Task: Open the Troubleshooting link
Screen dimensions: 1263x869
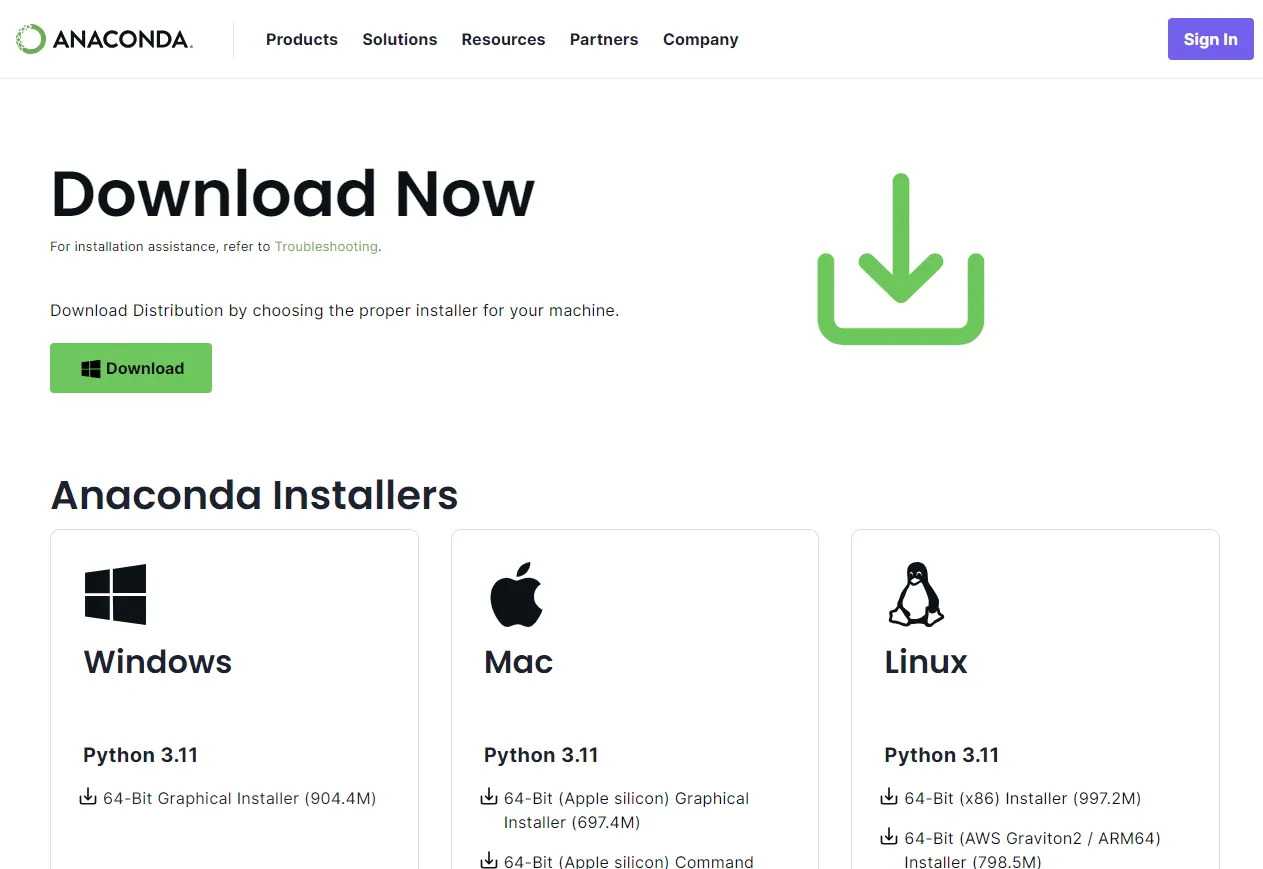Action: point(326,246)
